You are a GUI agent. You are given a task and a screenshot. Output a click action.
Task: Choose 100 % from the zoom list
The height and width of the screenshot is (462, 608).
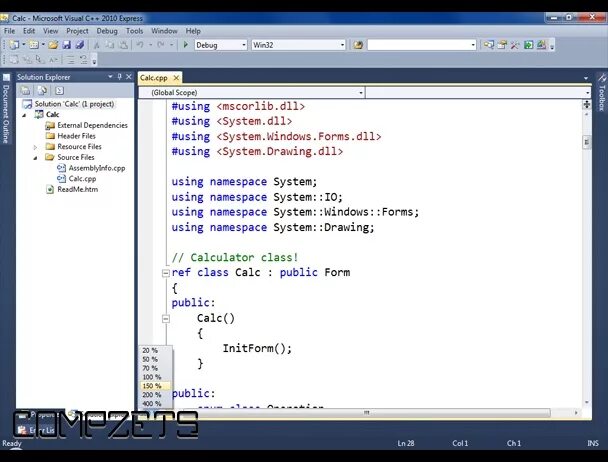pos(154,377)
